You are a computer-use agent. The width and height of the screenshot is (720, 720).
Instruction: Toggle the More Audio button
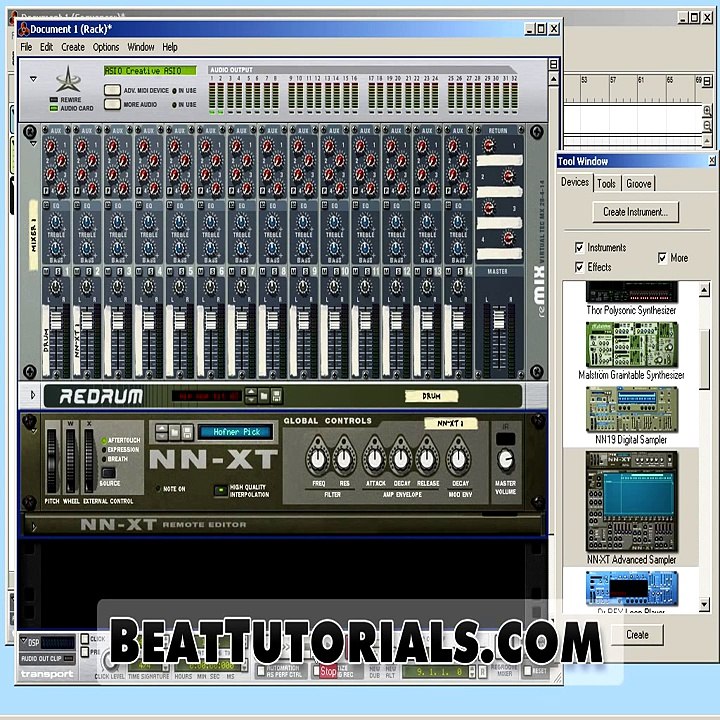click(x=112, y=104)
